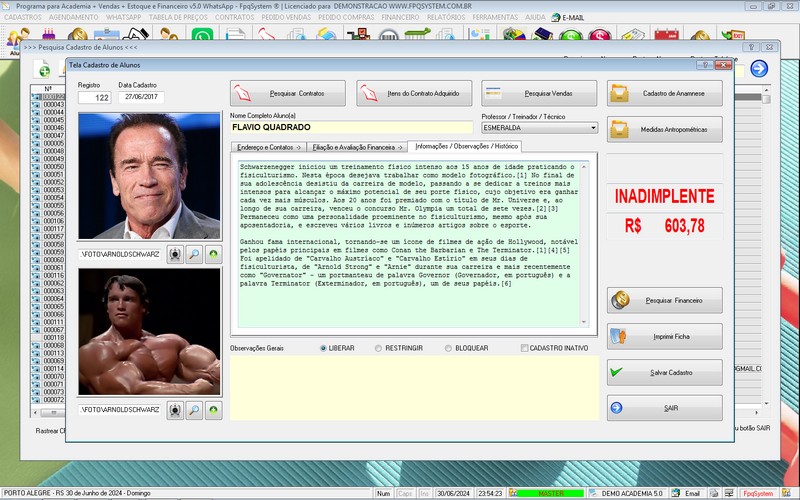Open the TABELA DE PREÇOS menu
Image resolution: width=800 pixels, height=500 pixels.
tap(178, 17)
